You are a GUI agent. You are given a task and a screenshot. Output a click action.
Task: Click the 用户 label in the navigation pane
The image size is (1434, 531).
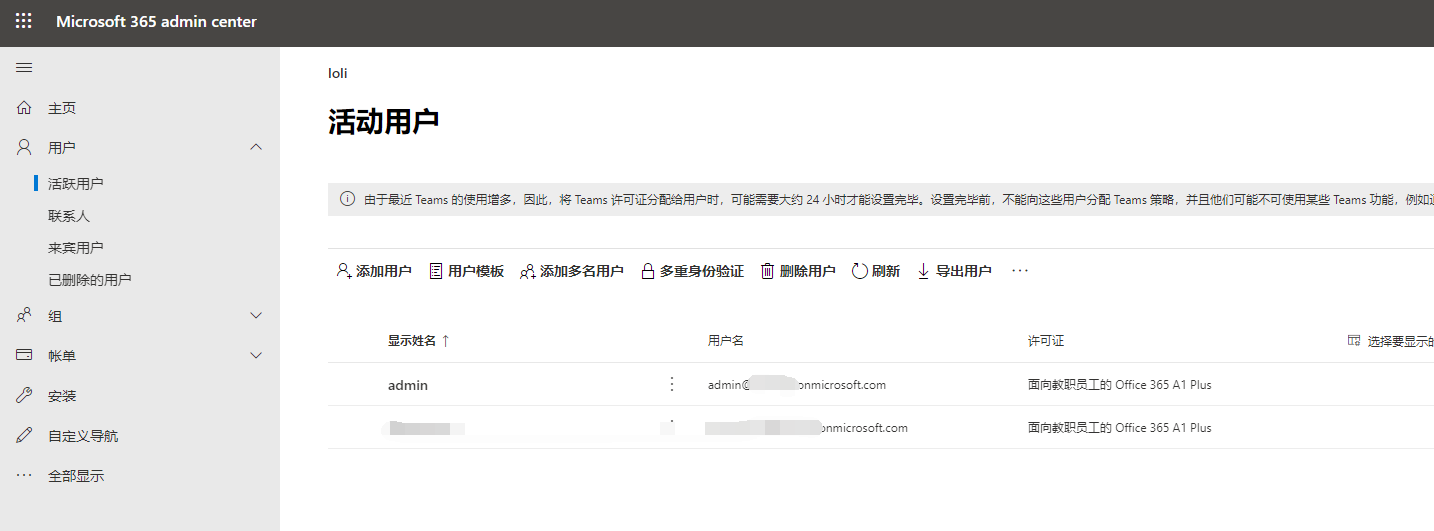point(62,148)
